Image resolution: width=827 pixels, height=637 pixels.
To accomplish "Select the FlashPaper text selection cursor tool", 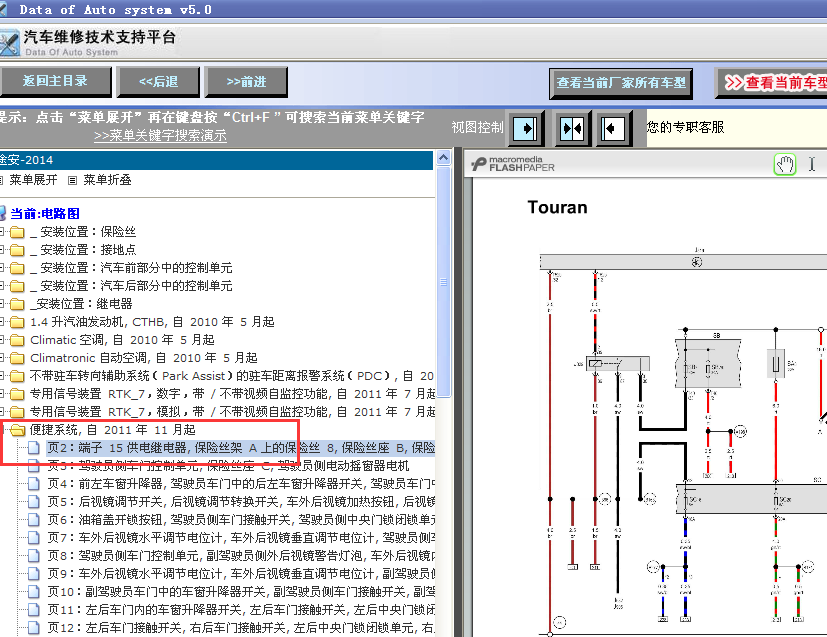I will click(812, 165).
